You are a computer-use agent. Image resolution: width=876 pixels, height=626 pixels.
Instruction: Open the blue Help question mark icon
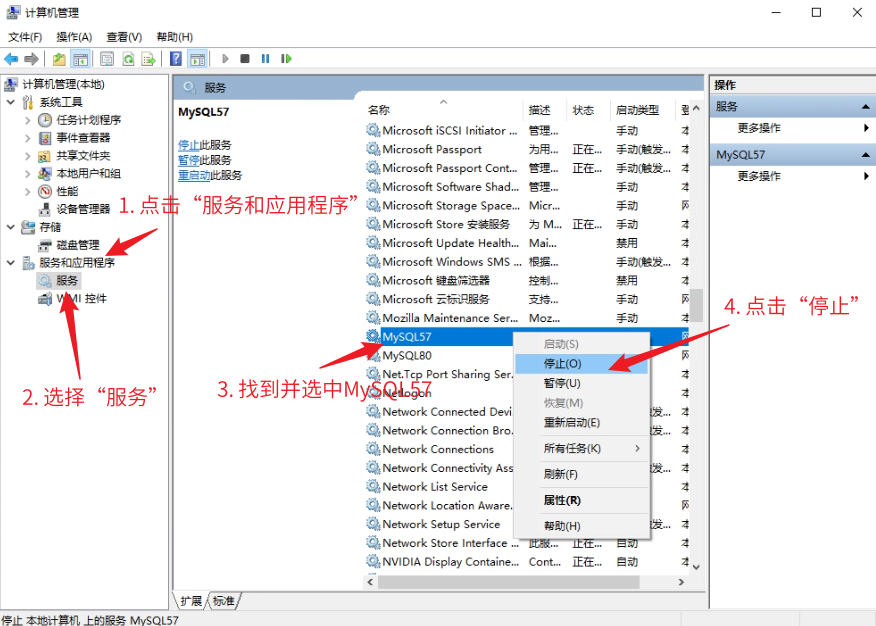pyautogui.click(x=176, y=59)
